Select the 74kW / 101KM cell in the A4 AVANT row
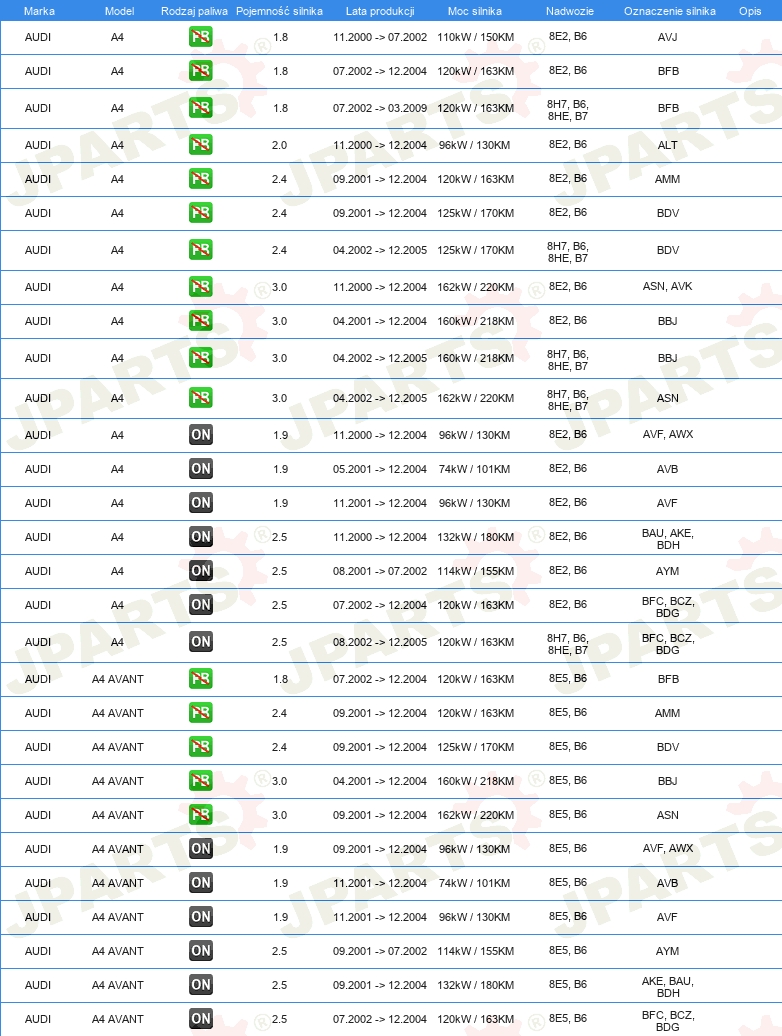The width and height of the screenshot is (782, 1036). click(x=474, y=883)
